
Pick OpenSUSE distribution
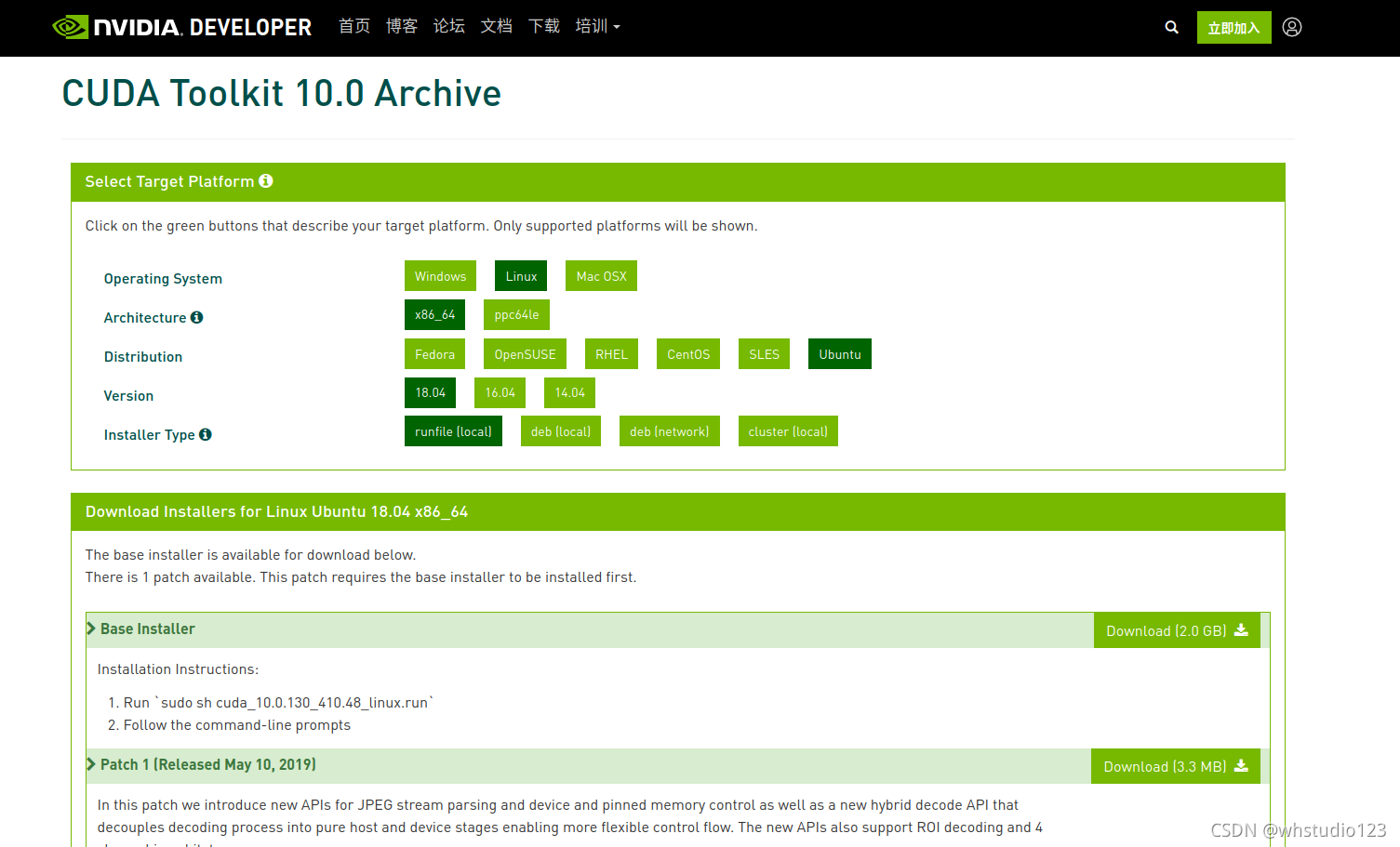point(525,354)
